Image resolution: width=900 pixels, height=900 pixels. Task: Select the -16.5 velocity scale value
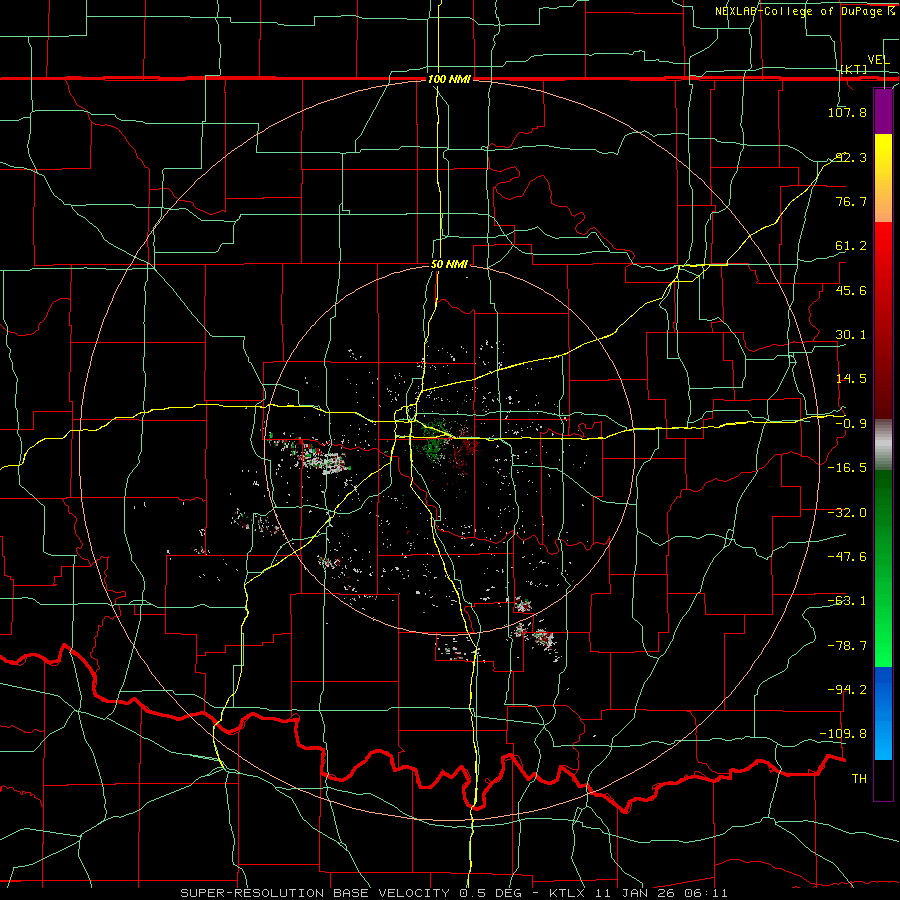coord(847,468)
